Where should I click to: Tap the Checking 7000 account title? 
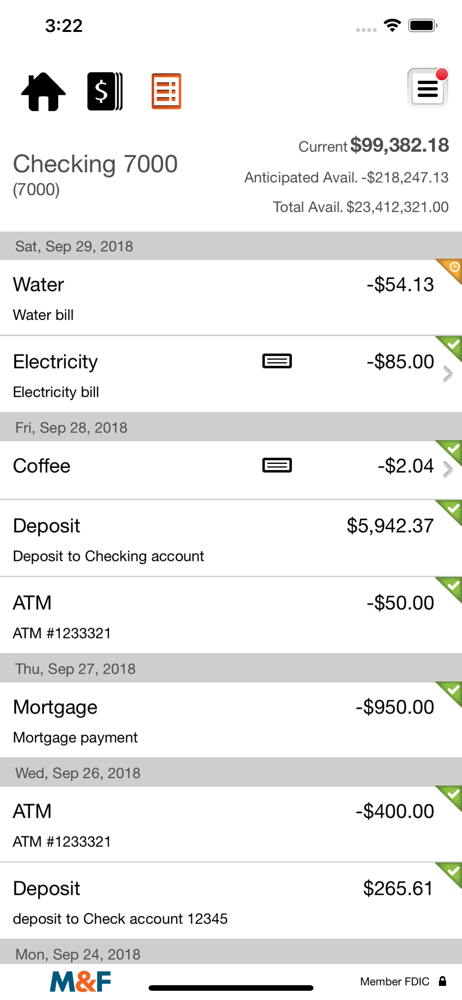tap(95, 164)
